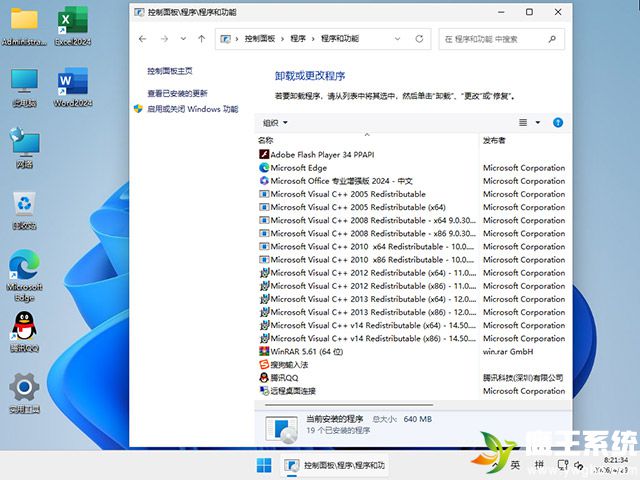Open the 组织 (Organize) dropdown menu
This screenshot has width=640, height=480.
click(275, 123)
